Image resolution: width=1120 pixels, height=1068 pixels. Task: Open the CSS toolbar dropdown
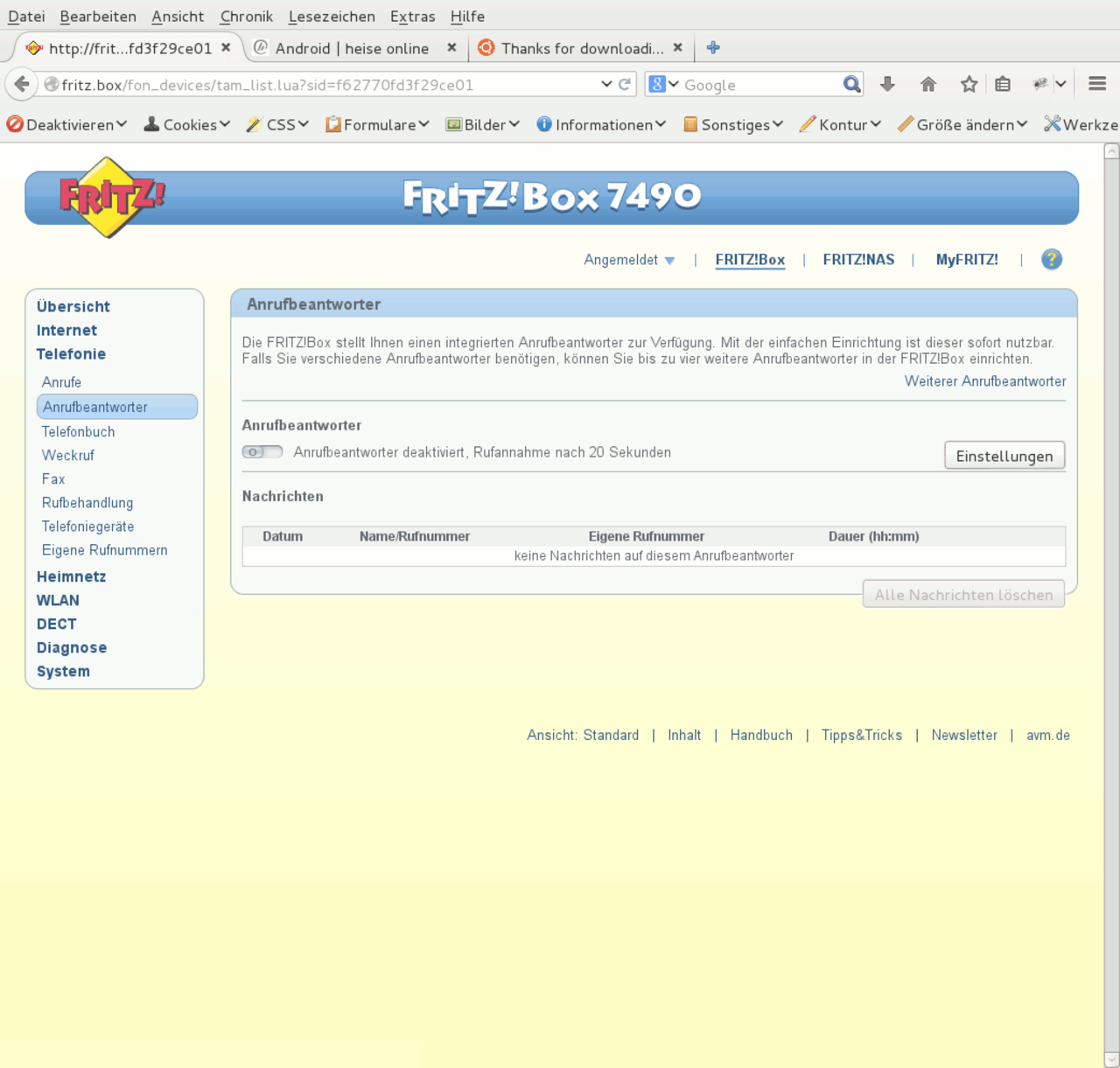tap(278, 124)
